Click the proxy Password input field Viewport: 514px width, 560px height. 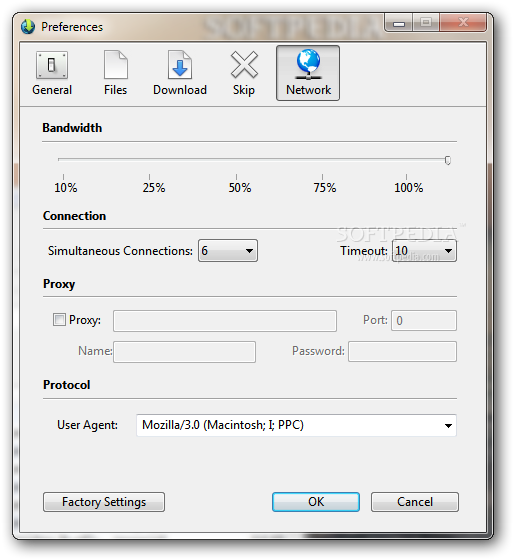point(402,352)
